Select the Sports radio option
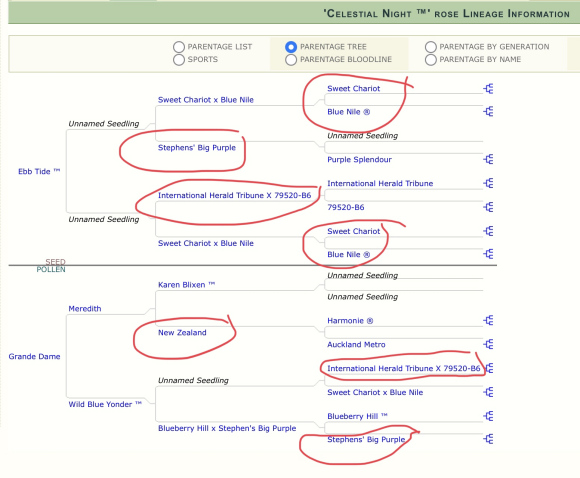The image size is (580, 478). pyautogui.click(x=179, y=60)
